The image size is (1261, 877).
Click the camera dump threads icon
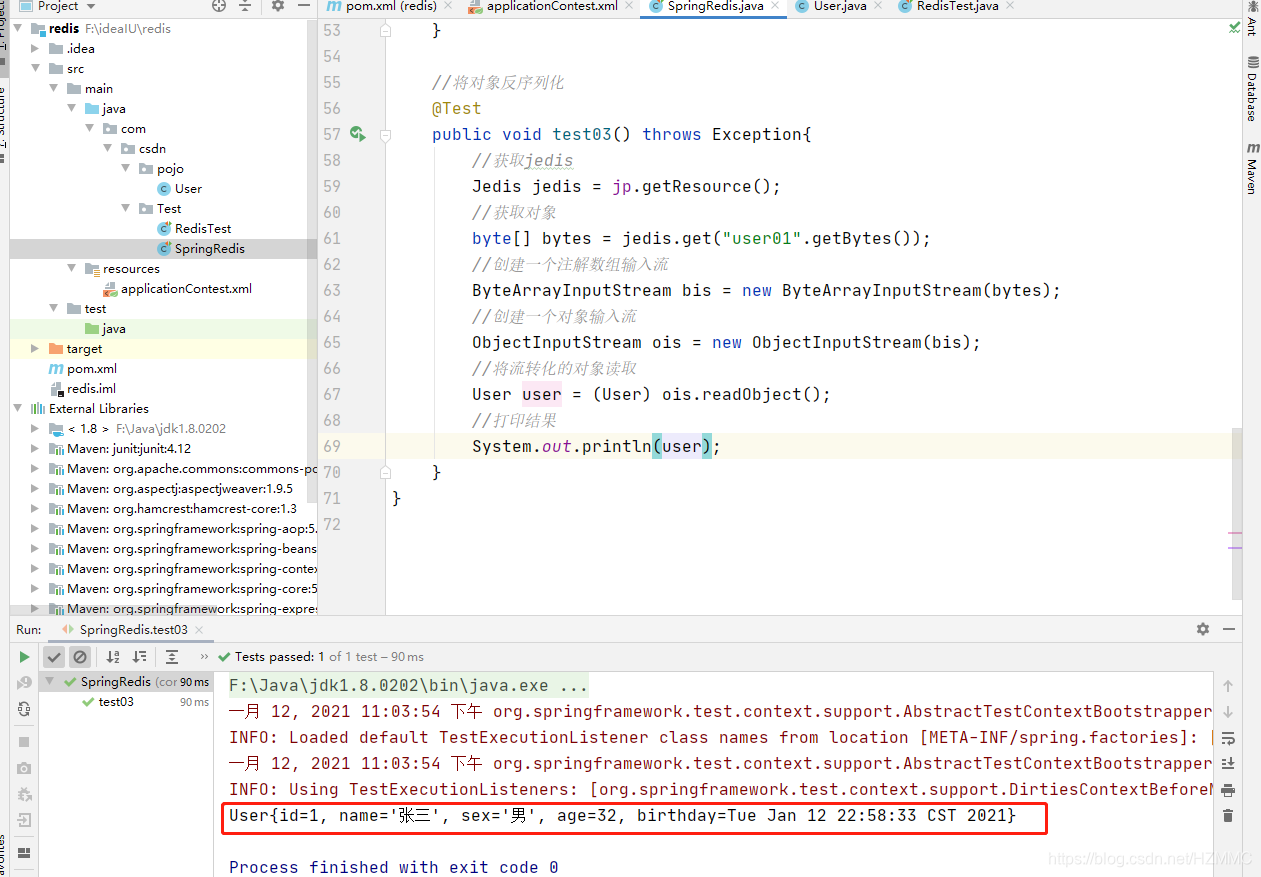coord(25,768)
